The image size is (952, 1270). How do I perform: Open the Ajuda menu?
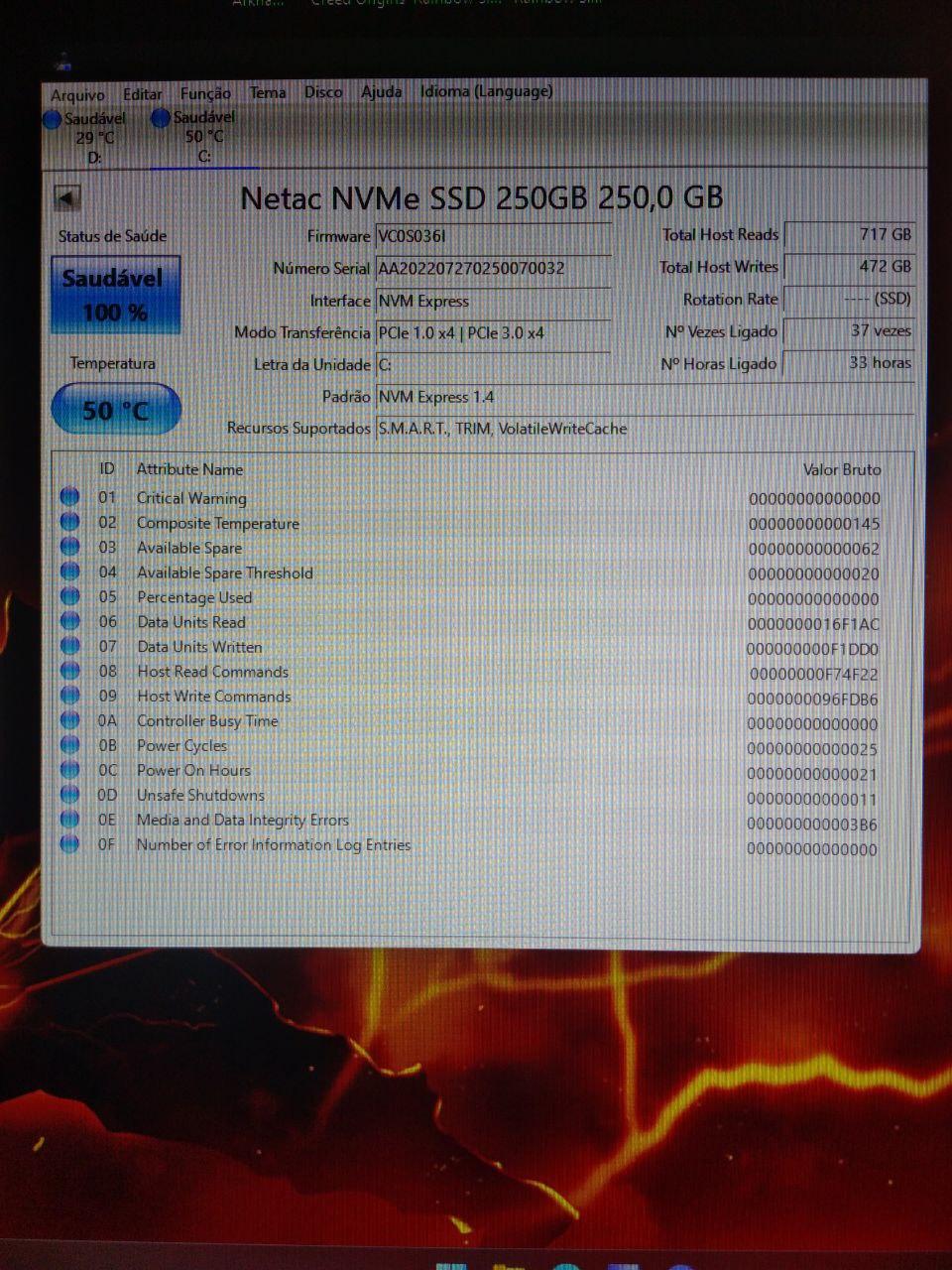click(x=382, y=92)
